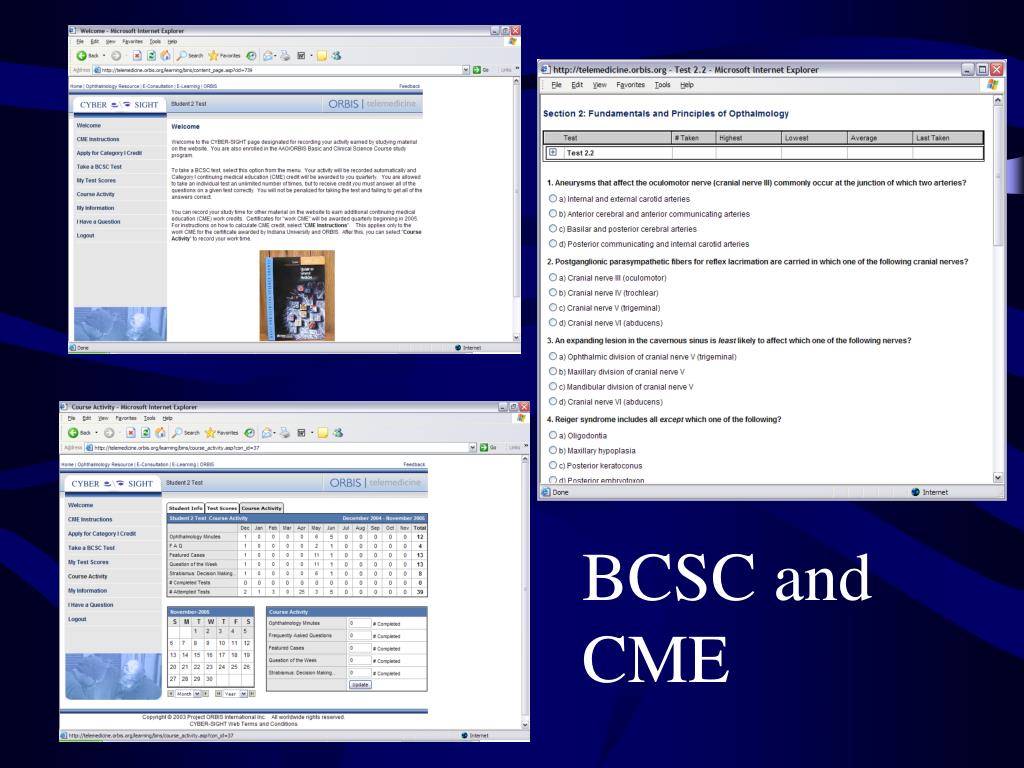Screen dimensions: 1024x768
Task: Click Messenger icon in Course Activity window toolbar
Action: [338, 433]
